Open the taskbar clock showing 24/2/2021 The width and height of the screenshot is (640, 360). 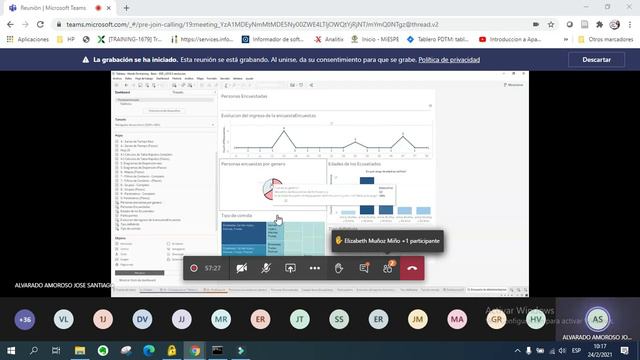600,351
